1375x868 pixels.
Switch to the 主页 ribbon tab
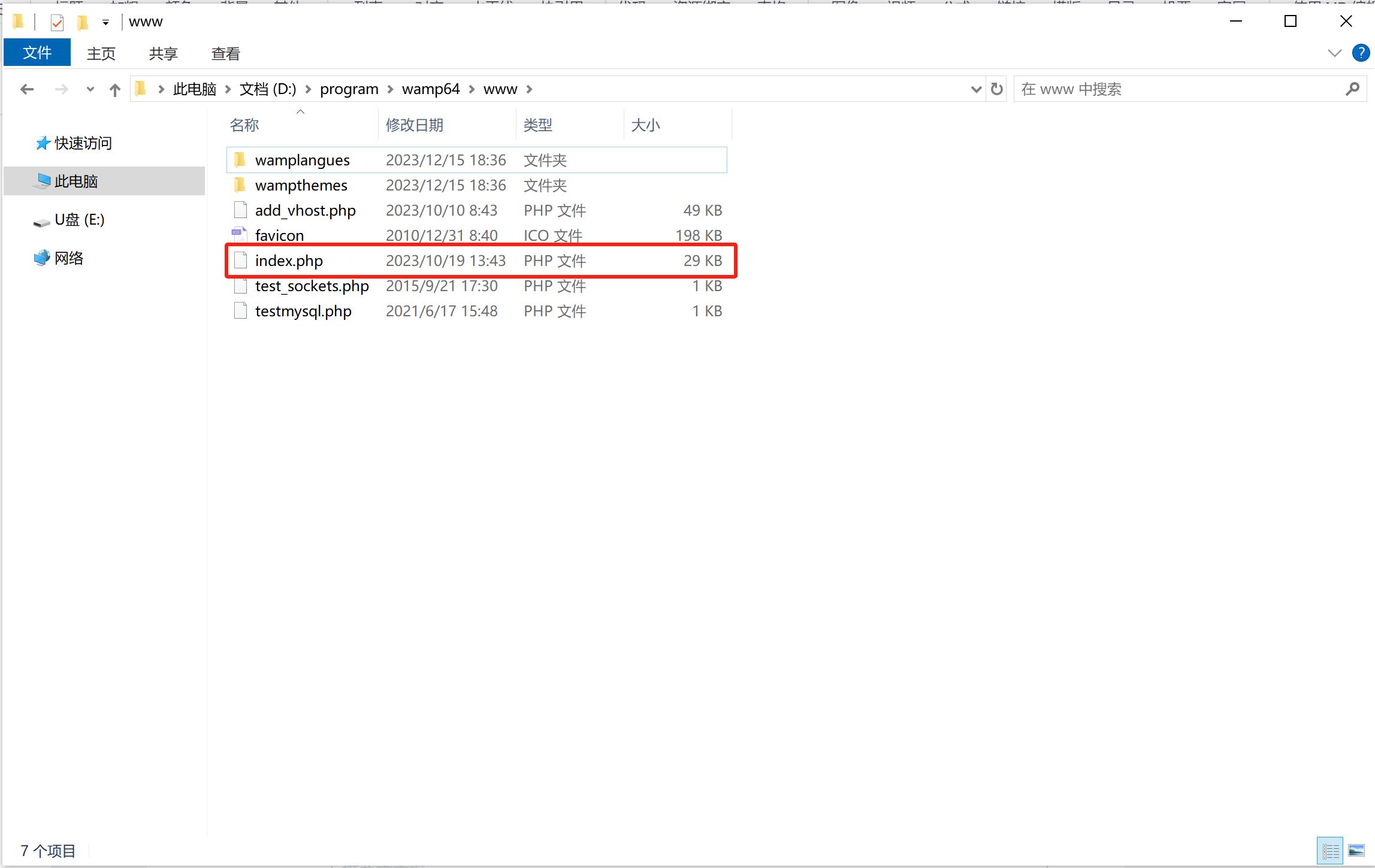click(101, 54)
